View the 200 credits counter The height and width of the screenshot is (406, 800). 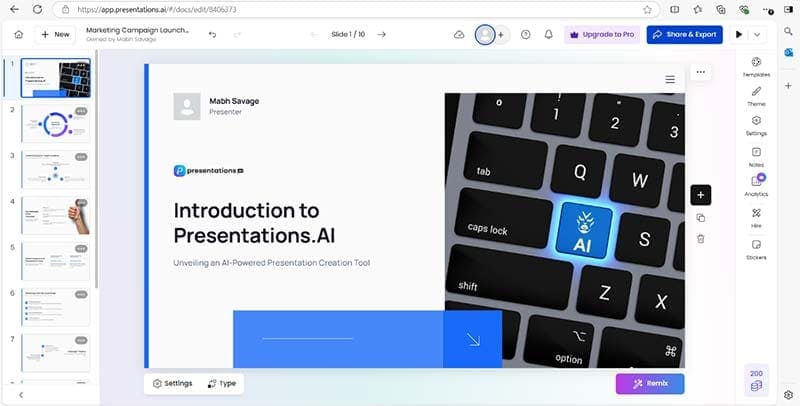(756, 380)
